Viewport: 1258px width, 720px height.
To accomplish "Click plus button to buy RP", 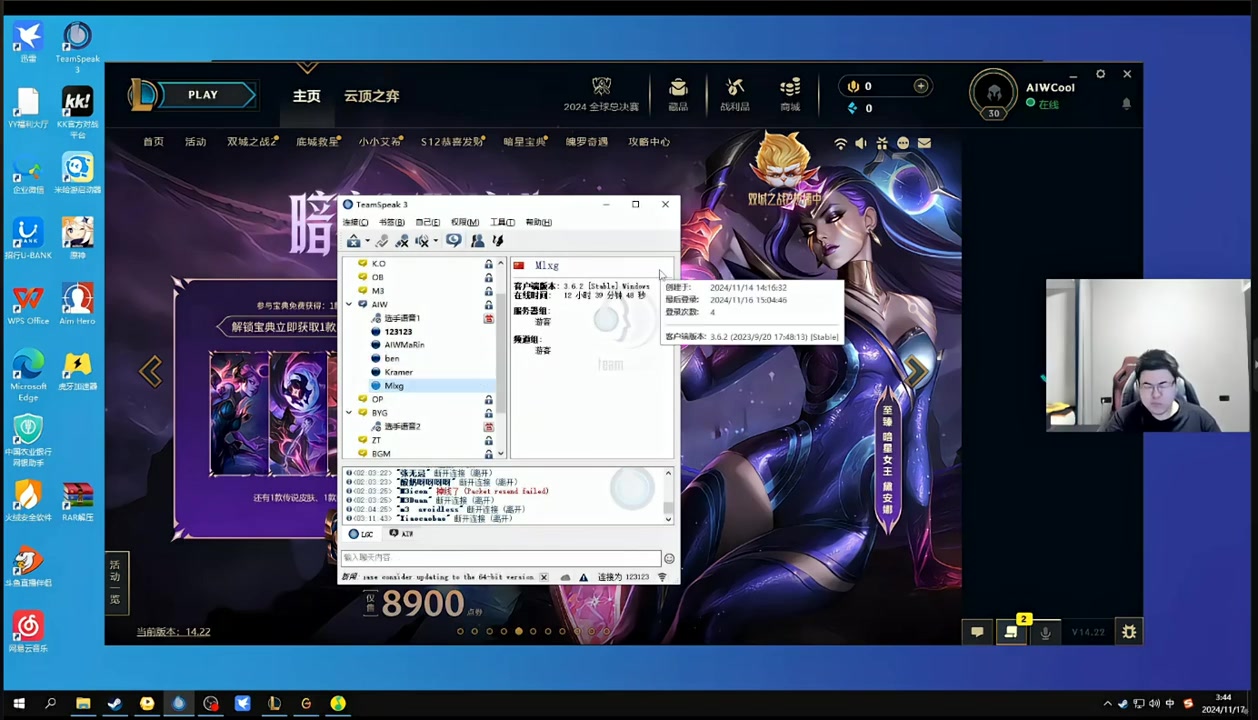I will coord(921,86).
